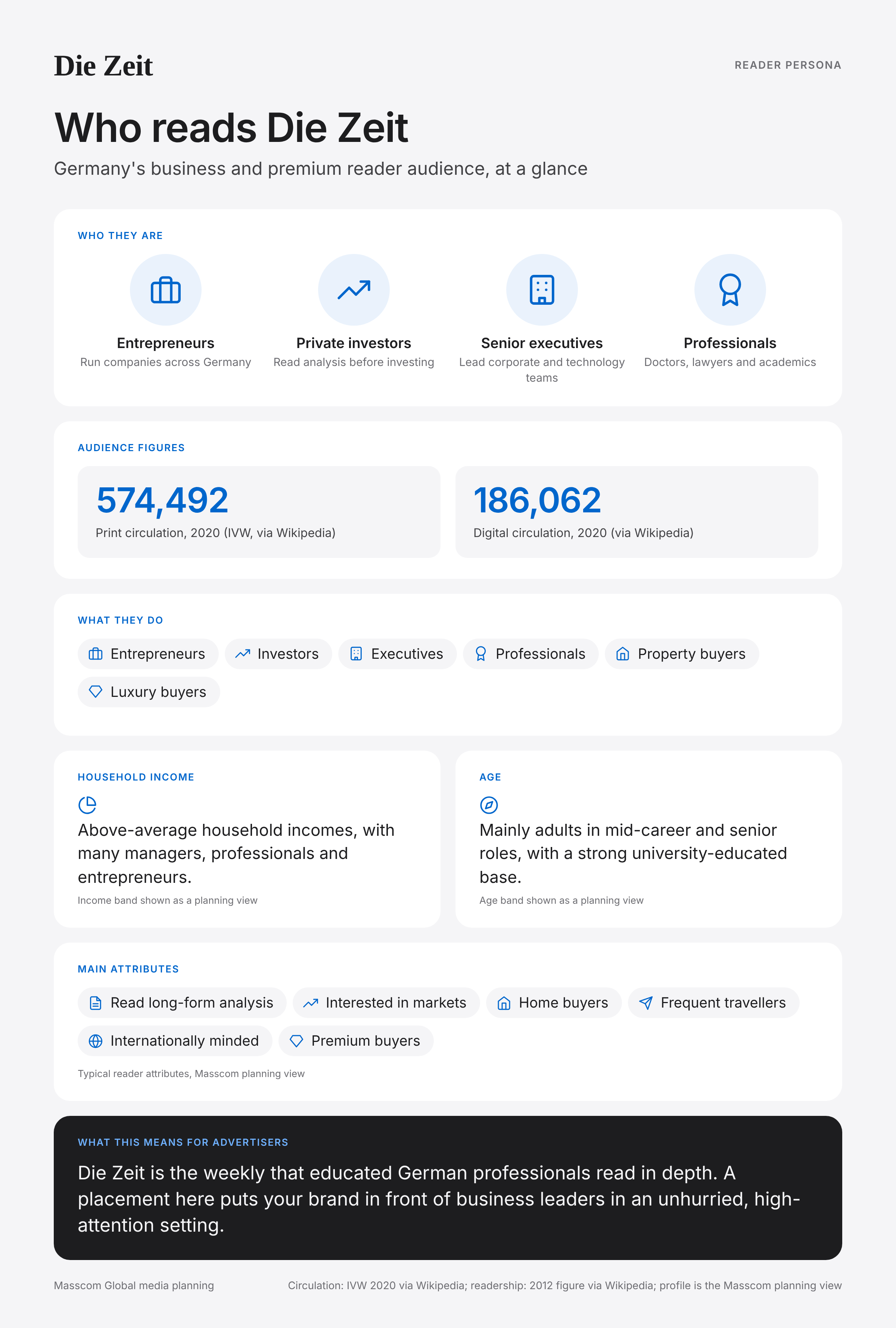
Task: Click the trend icon in Interested in markets
Action: [x=311, y=1003]
